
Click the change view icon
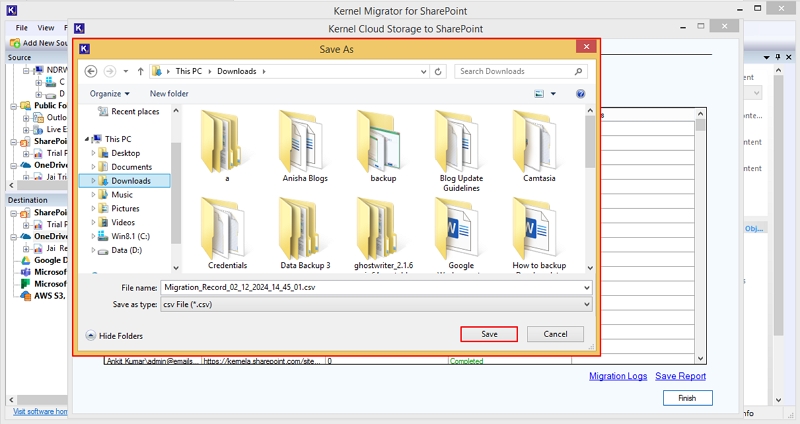[x=540, y=94]
